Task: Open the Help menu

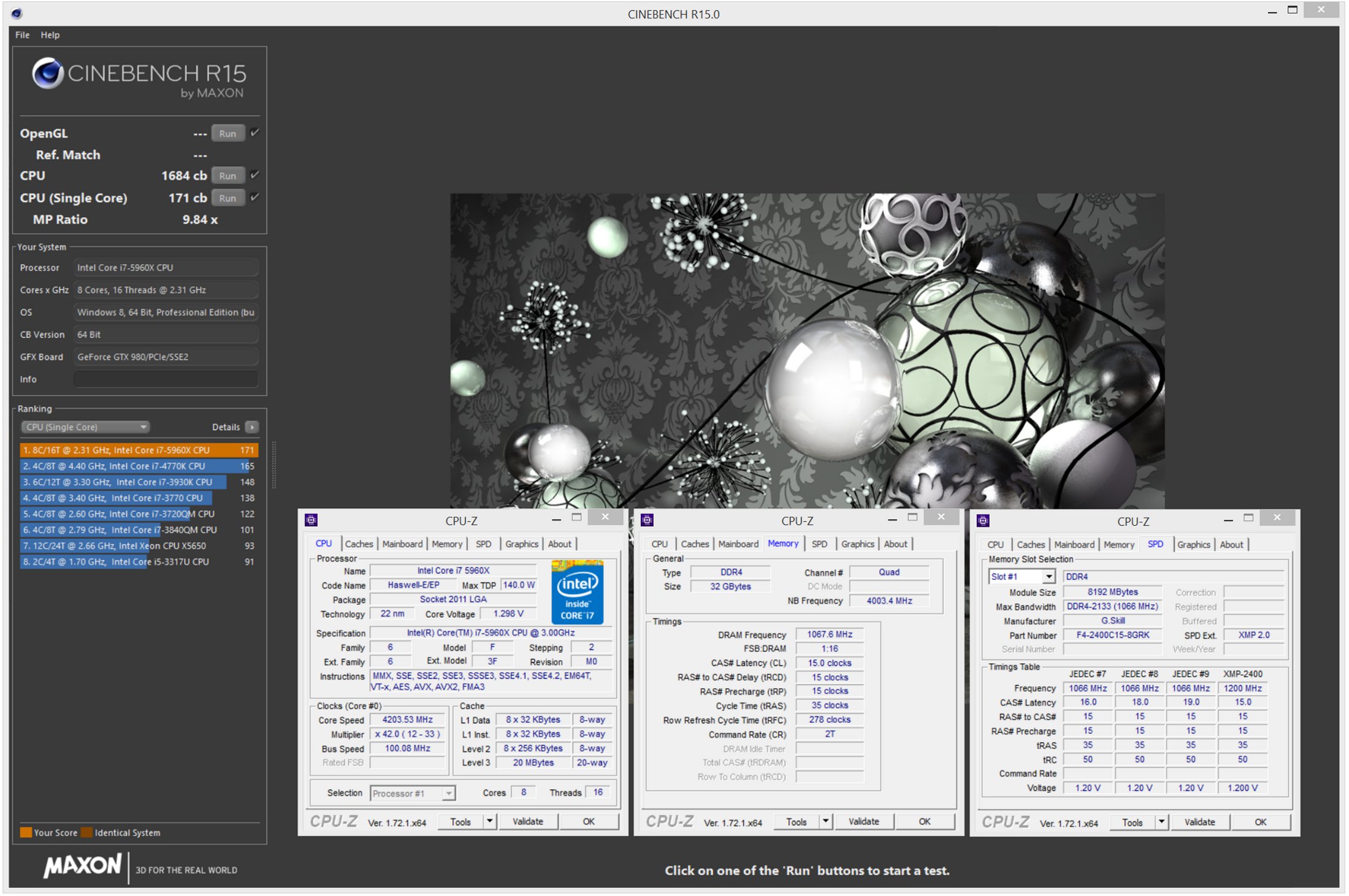Action: click(50, 35)
